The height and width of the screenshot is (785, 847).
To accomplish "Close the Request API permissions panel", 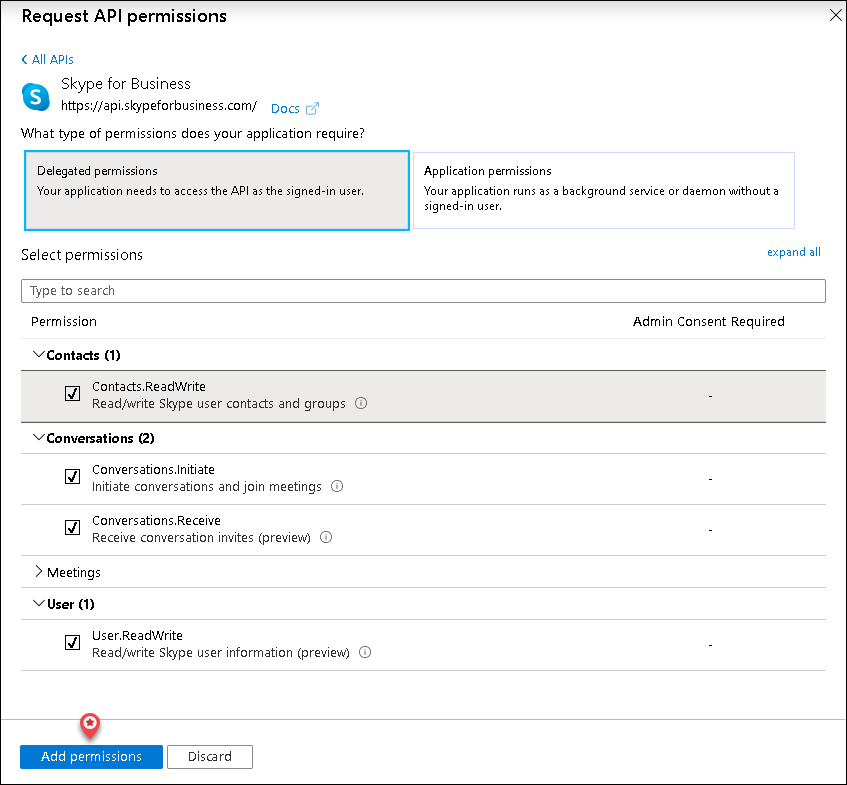I will click(x=835, y=14).
